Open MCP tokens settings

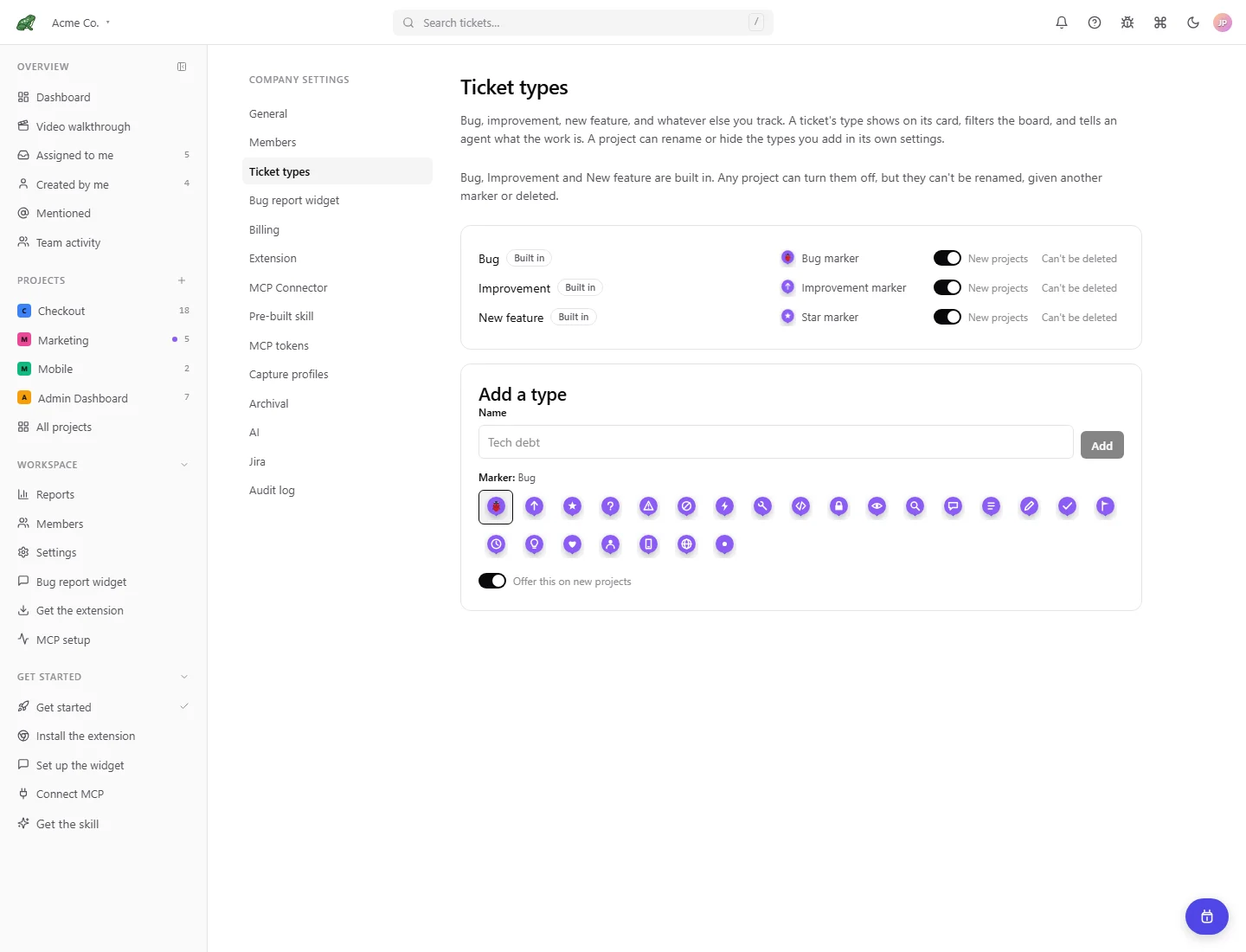coord(337,345)
